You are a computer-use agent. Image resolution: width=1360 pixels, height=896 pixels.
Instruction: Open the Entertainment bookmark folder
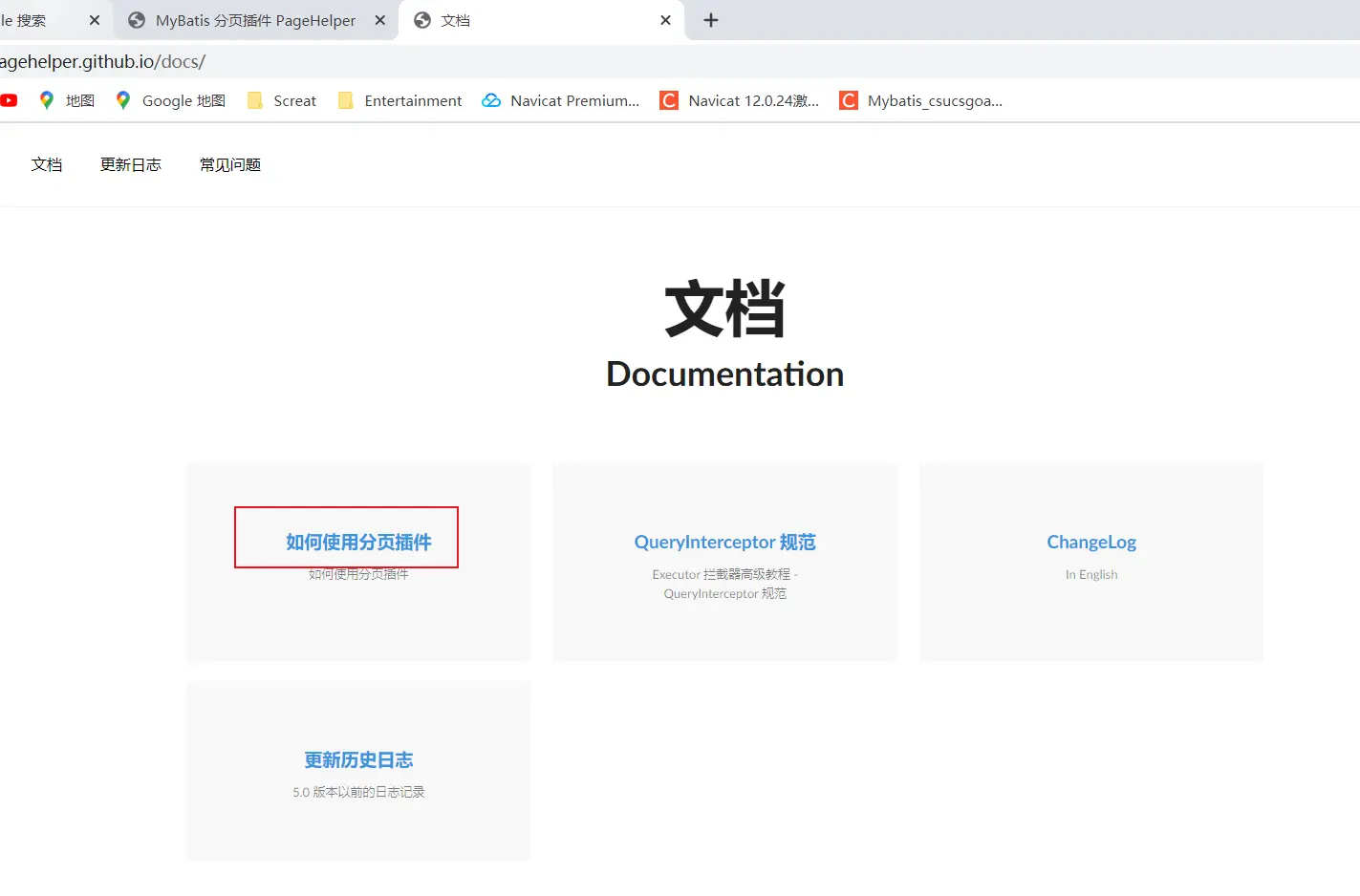[399, 100]
